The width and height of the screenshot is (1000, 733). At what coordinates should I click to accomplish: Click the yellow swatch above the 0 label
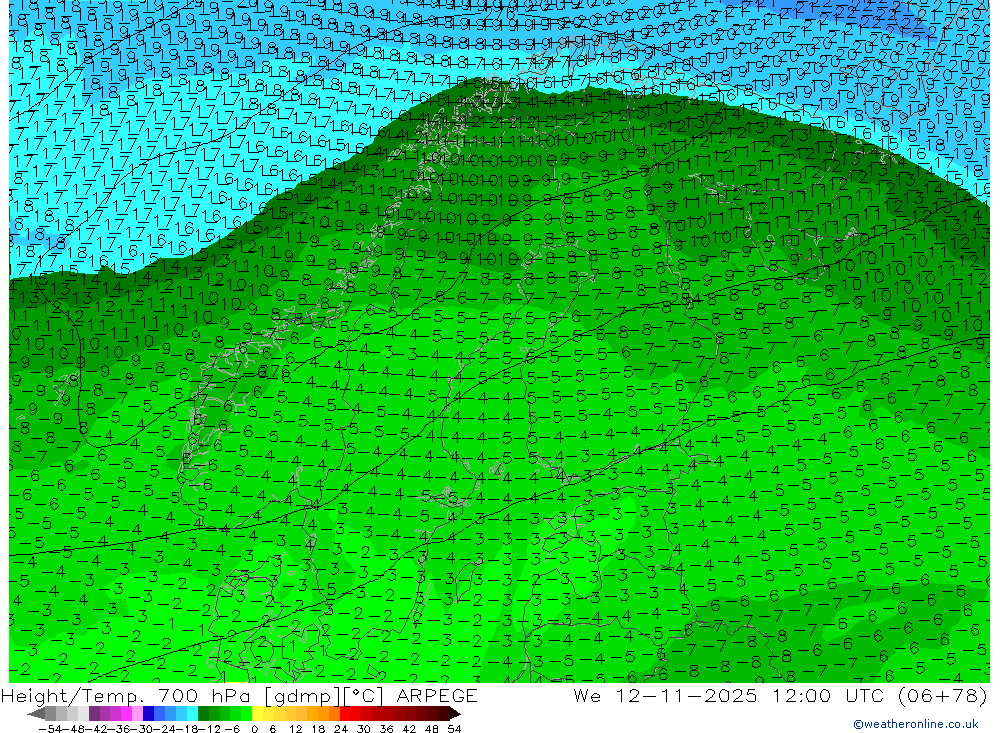point(258,714)
